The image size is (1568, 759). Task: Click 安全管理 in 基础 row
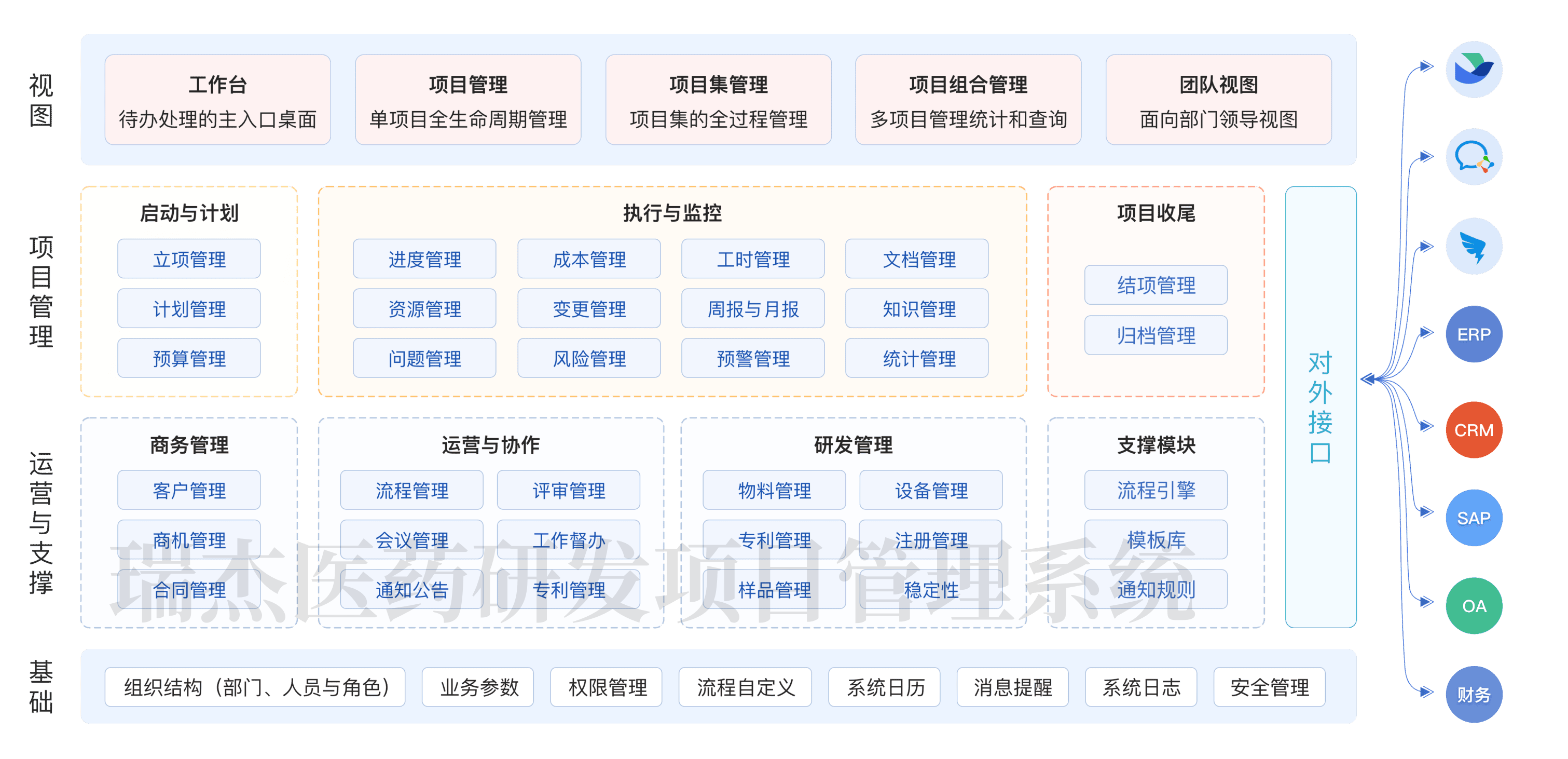[x=1270, y=687]
